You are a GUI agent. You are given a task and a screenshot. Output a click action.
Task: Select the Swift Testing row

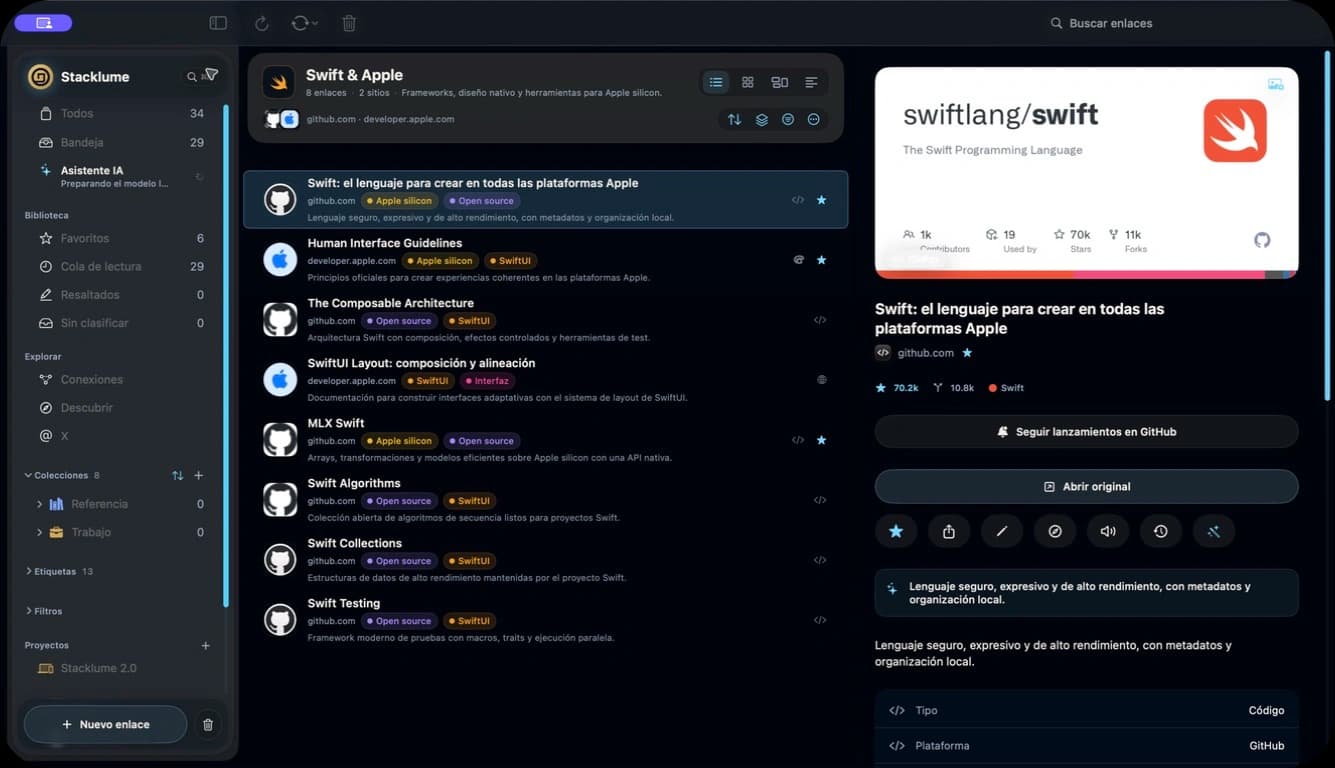click(546, 620)
